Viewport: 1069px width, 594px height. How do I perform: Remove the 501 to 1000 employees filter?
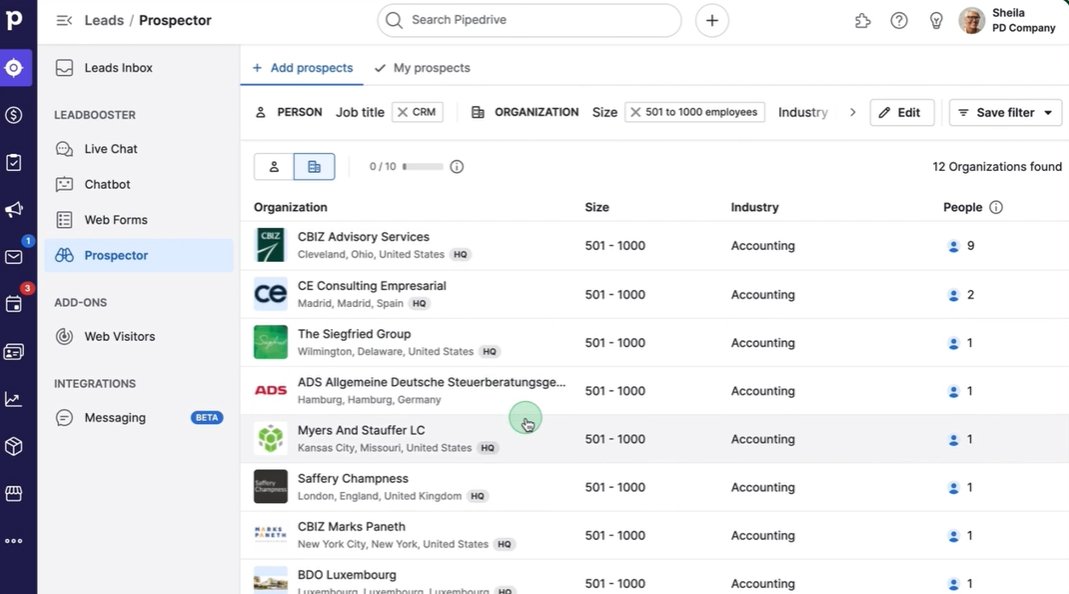click(x=635, y=113)
